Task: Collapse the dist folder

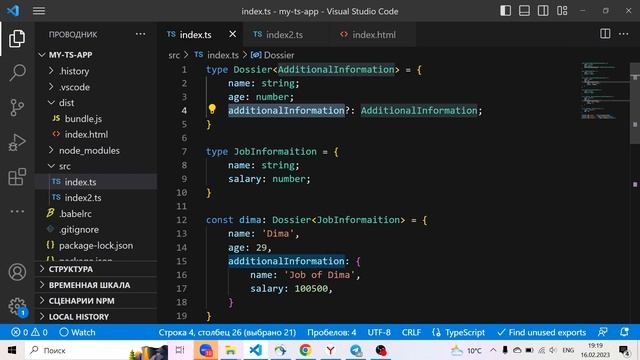Action: coord(96,103)
